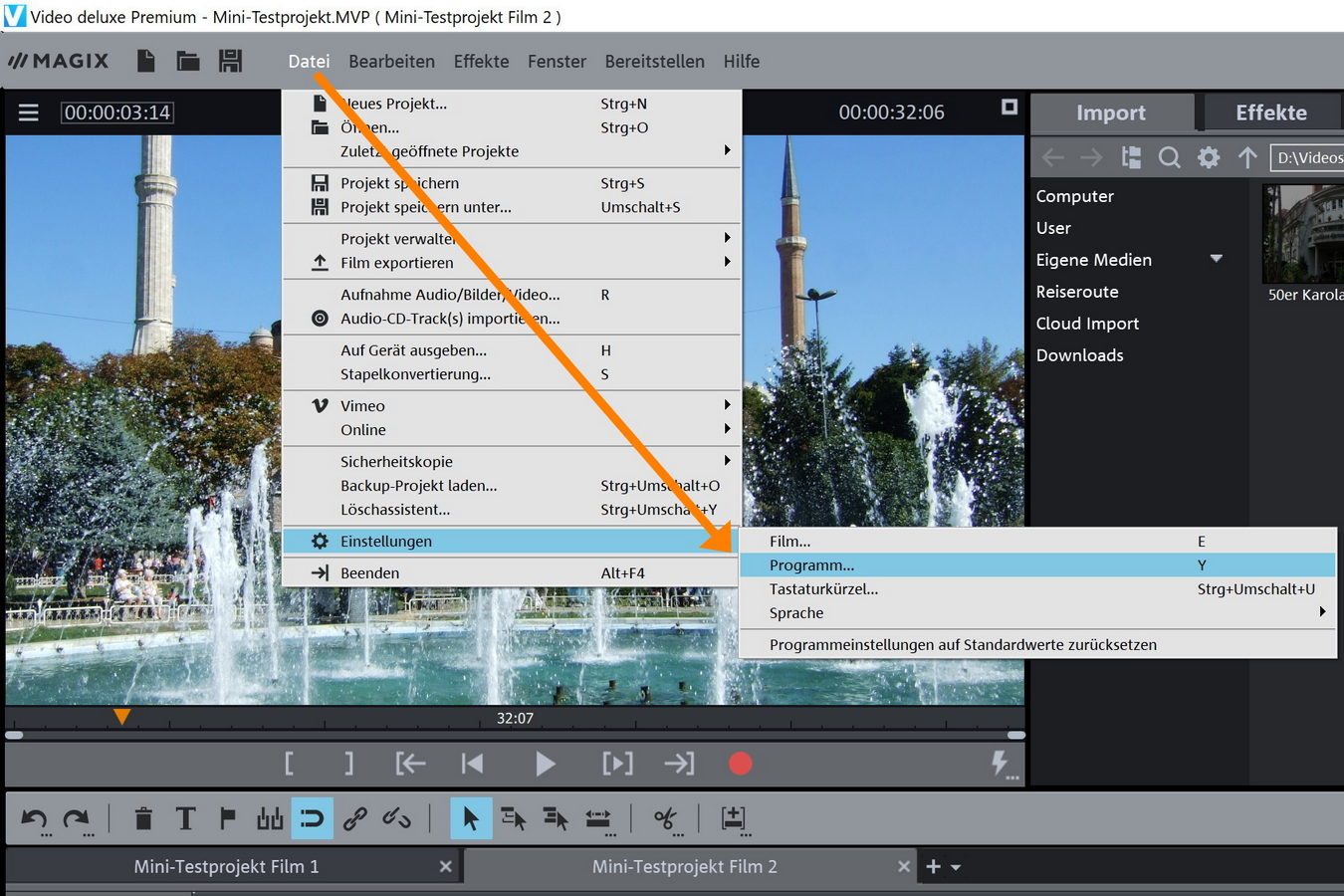Expand the Vimeo submenu
The height and width of the screenshot is (896, 1344).
pyautogui.click(x=512, y=405)
